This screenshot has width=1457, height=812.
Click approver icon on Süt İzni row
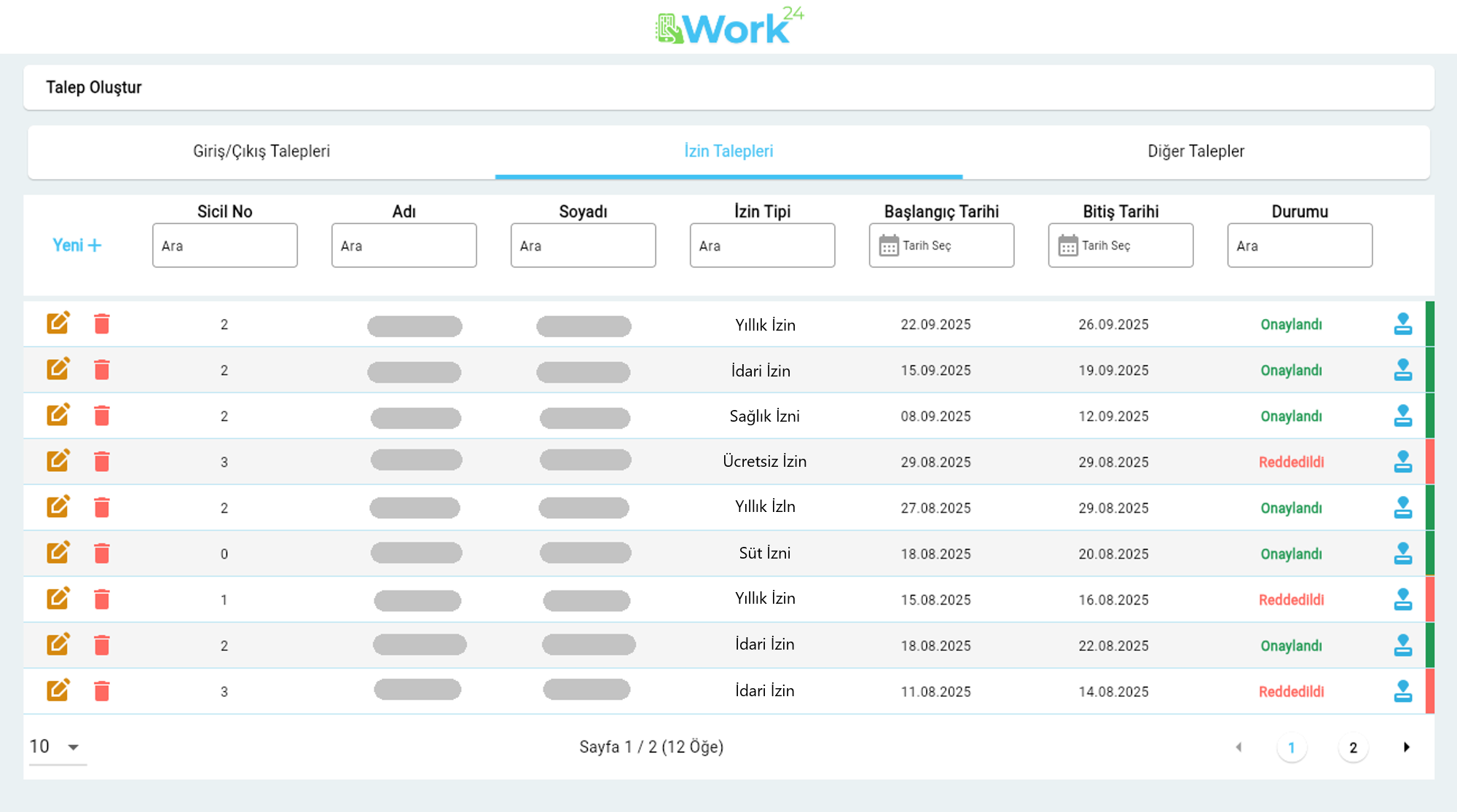tap(1402, 553)
